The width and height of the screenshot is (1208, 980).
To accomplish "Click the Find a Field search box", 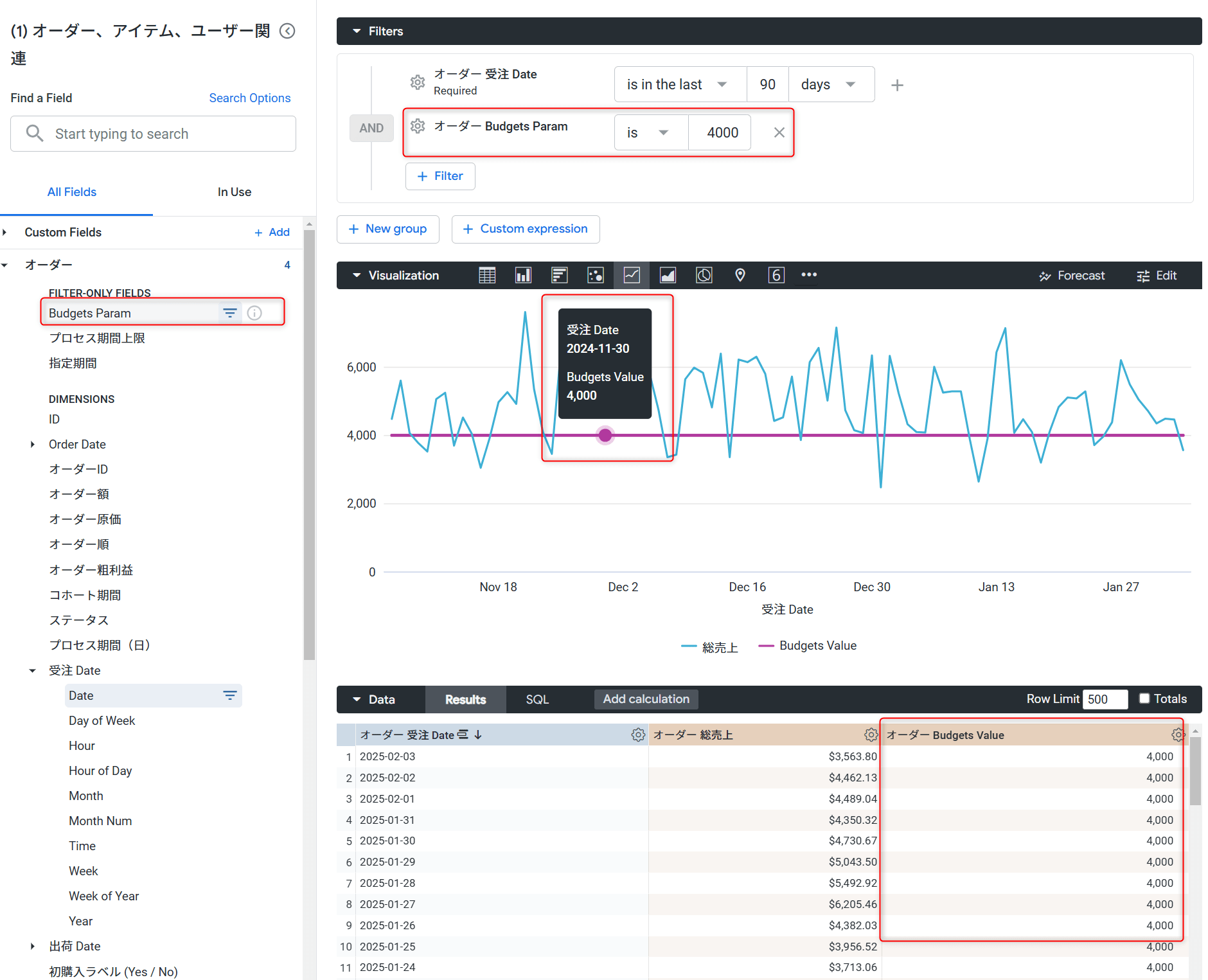I will pyautogui.click(x=153, y=134).
